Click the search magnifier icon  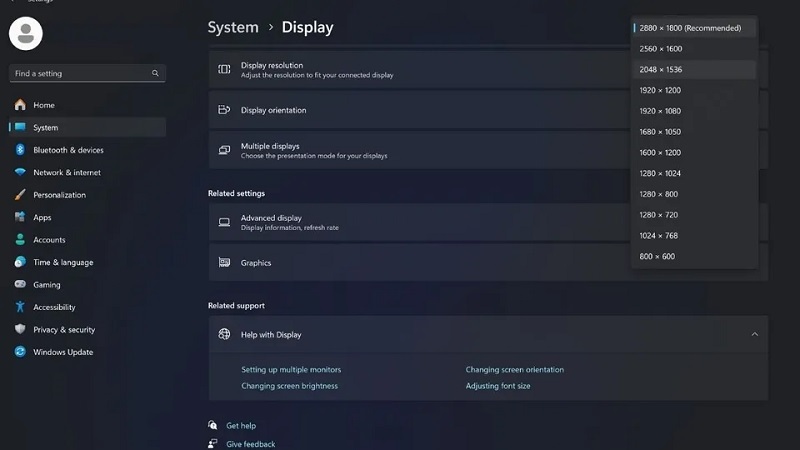coord(155,73)
